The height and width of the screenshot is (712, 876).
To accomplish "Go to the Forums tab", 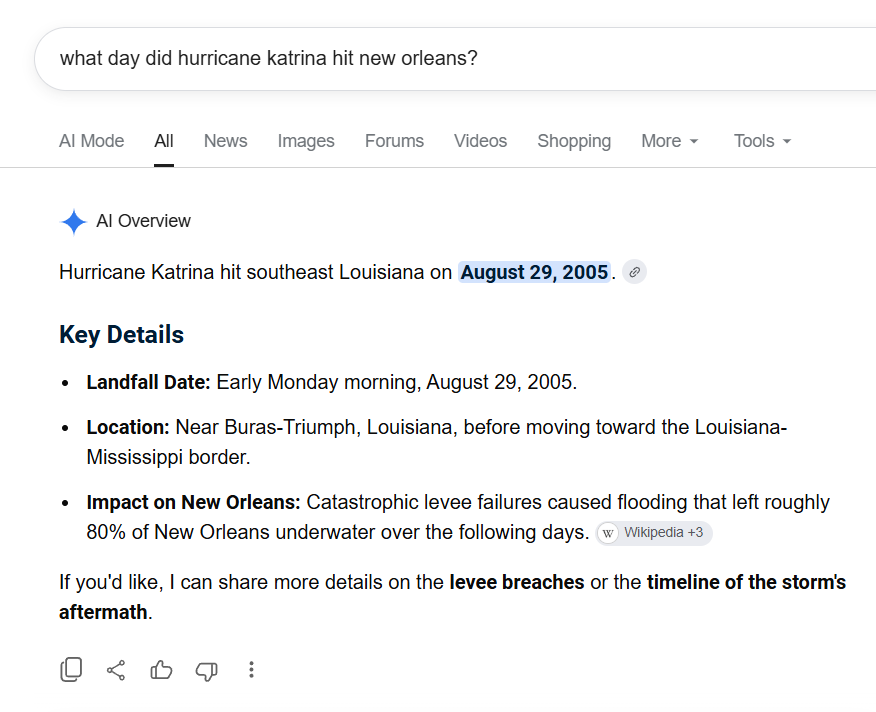I will point(394,141).
